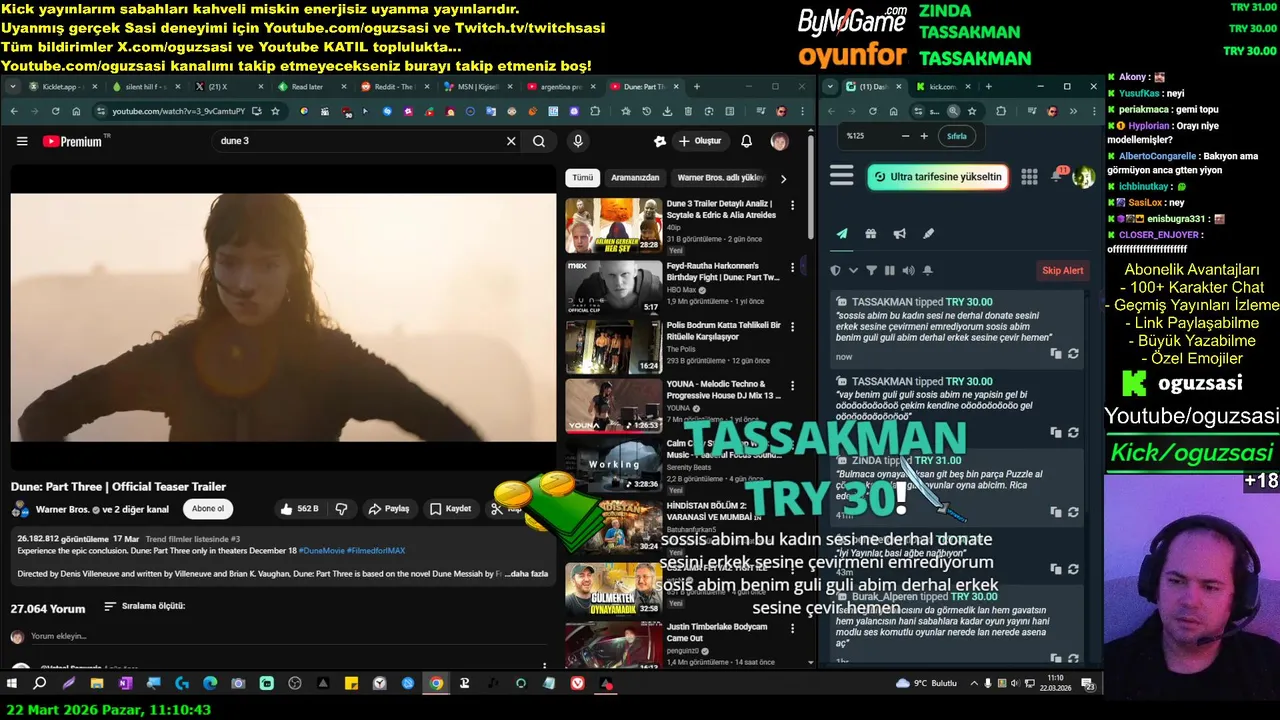Replay TASSAKMAN's first tip alert

tap(1073, 354)
